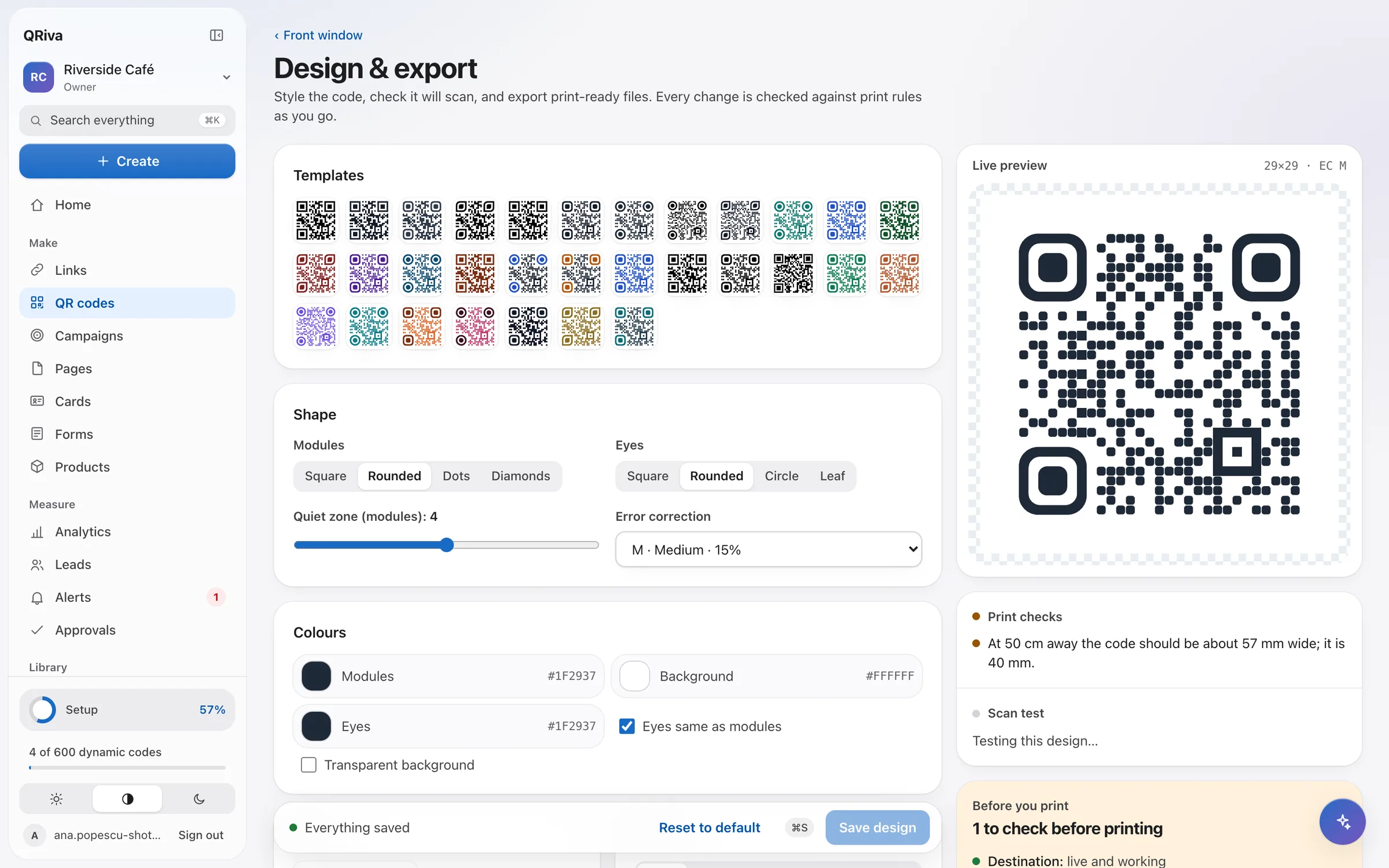
Task: Click the Approvals checkmark icon
Action: pos(37,630)
